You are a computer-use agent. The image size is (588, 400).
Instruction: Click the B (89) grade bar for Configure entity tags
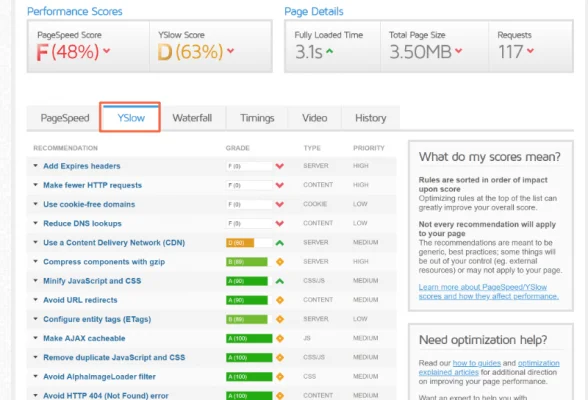click(249, 319)
